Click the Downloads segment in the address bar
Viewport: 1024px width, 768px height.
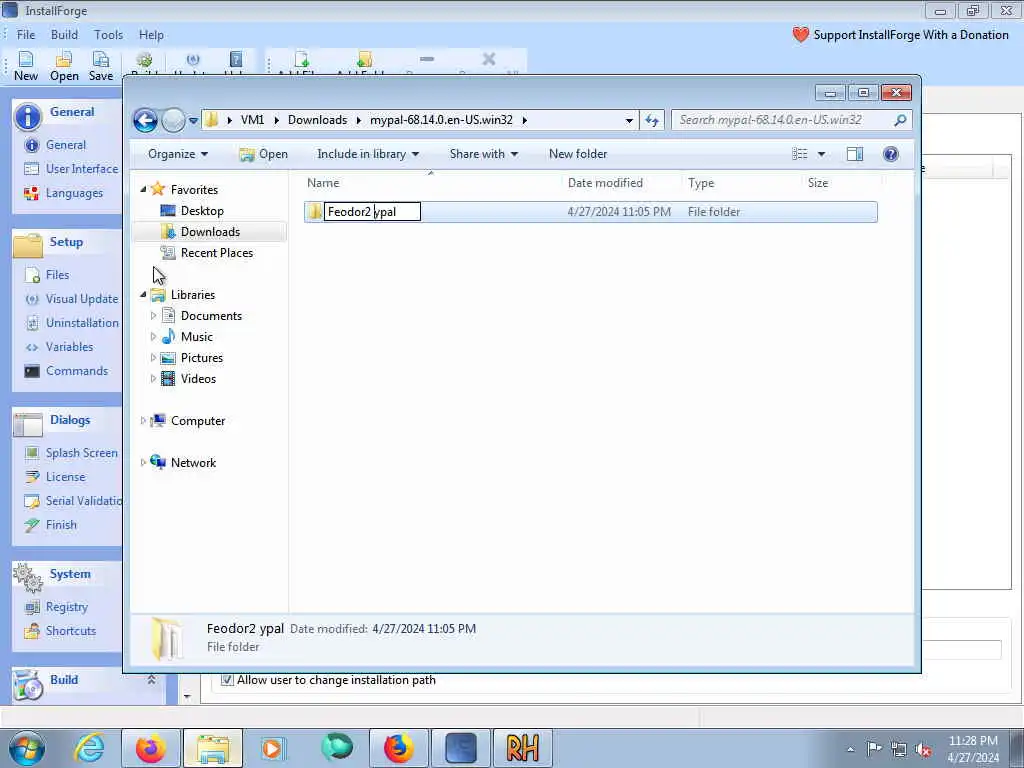(317, 120)
